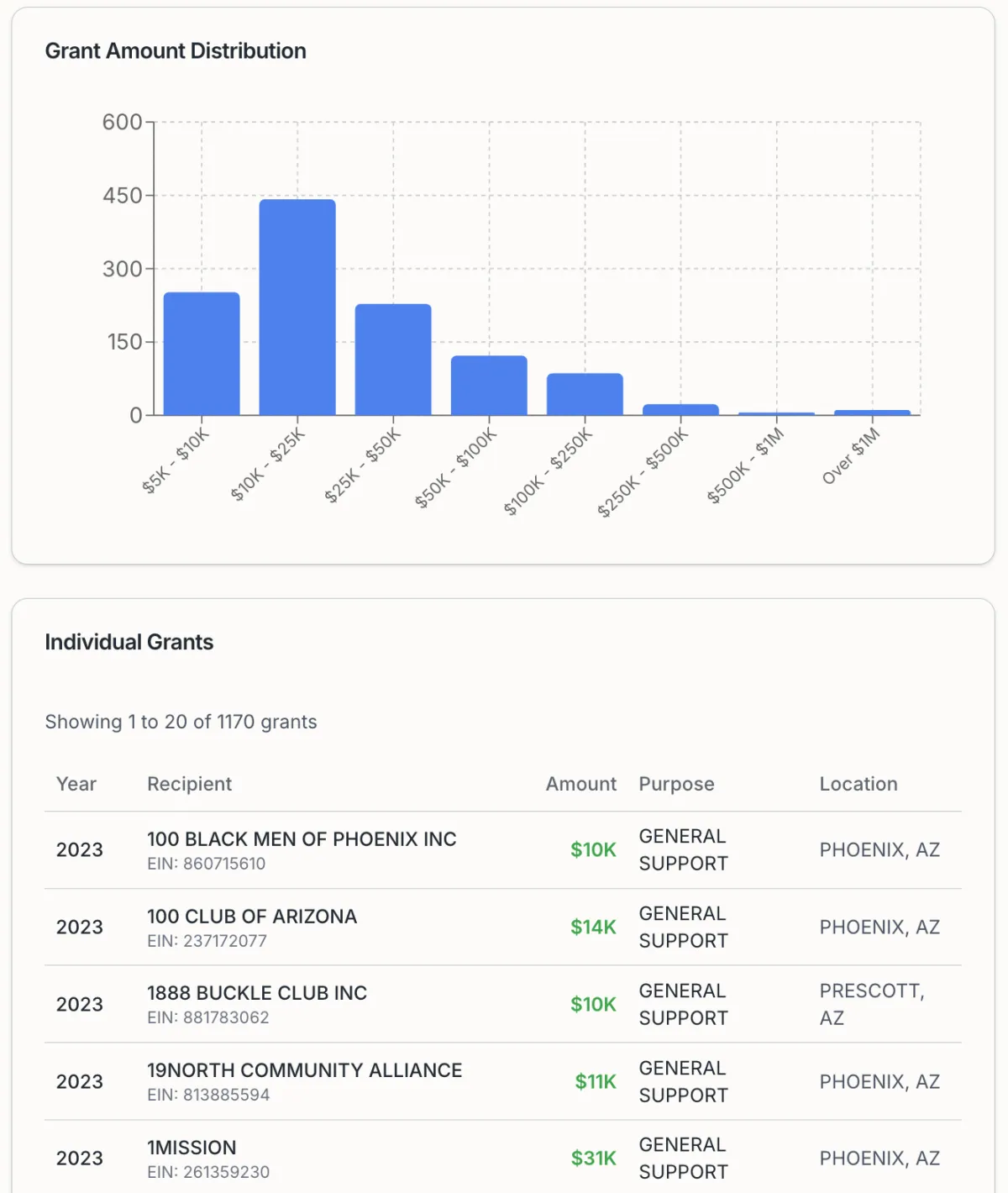The height and width of the screenshot is (1193, 1008).
Task: Click the $31K amount for 1MISSION
Action: pos(593,1159)
